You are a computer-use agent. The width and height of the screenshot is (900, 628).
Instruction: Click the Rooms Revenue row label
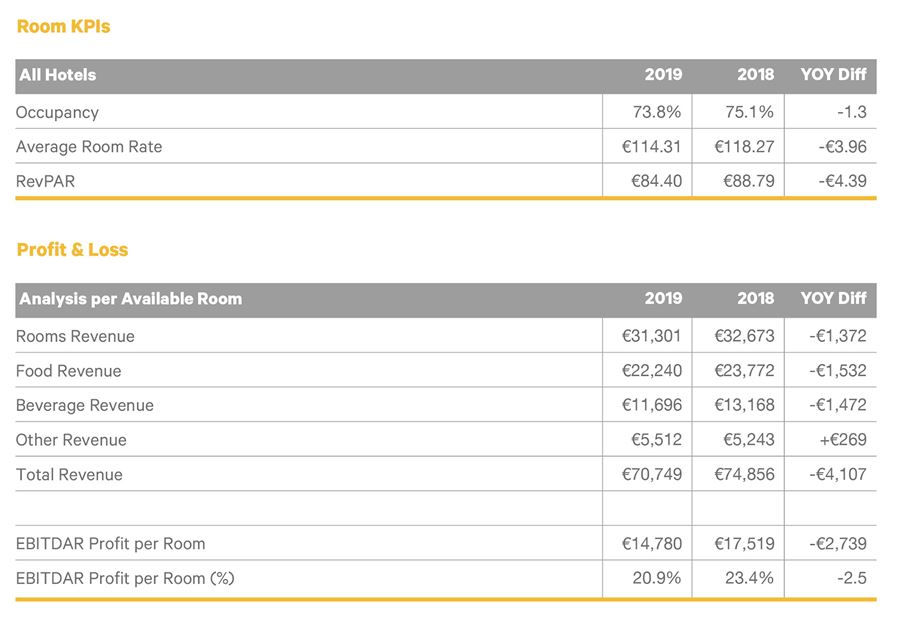click(x=75, y=336)
